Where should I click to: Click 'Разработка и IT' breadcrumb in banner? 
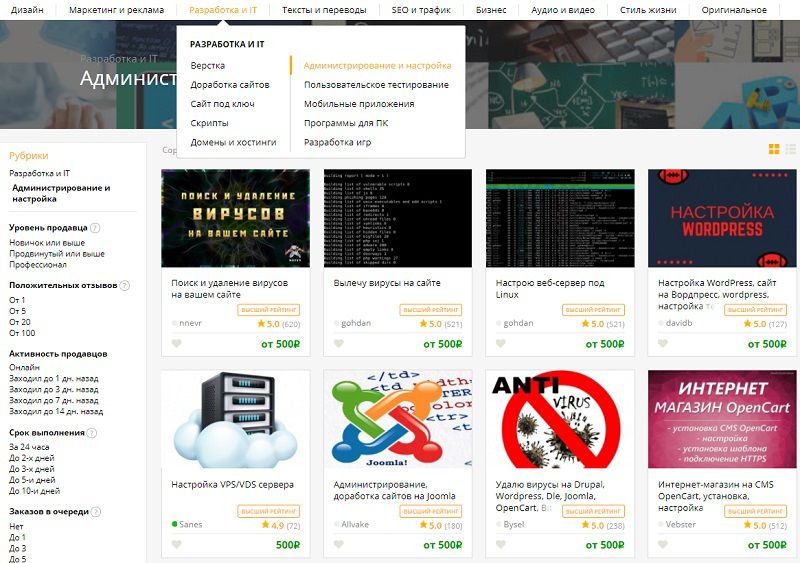click(x=119, y=59)
